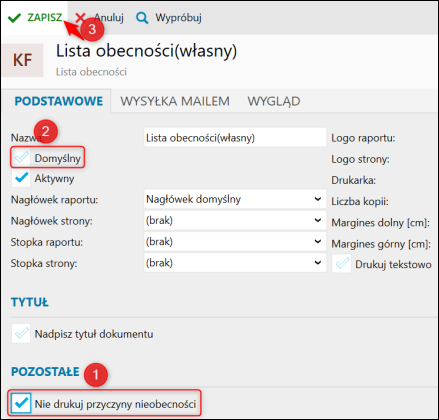
Task: Open the WYGLĄD tab
Action: click(x=274, y=101)
